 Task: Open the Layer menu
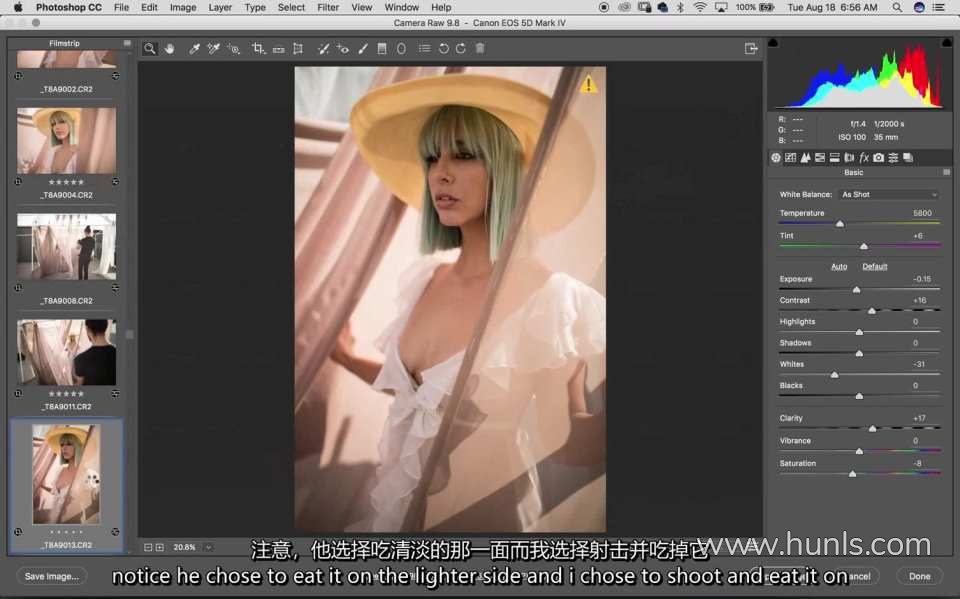click(220, 7)
